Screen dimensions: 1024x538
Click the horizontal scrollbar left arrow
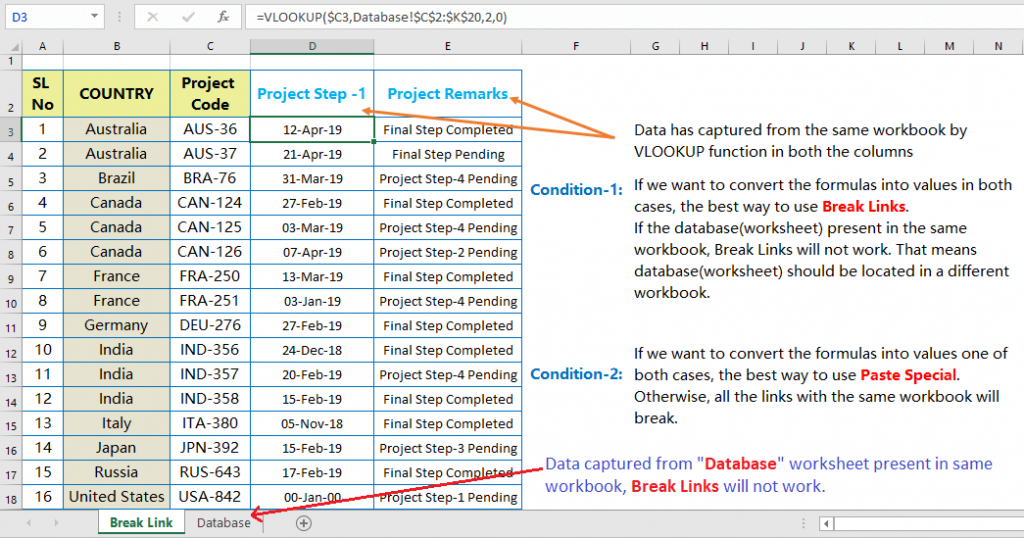[x=827, y=523]
